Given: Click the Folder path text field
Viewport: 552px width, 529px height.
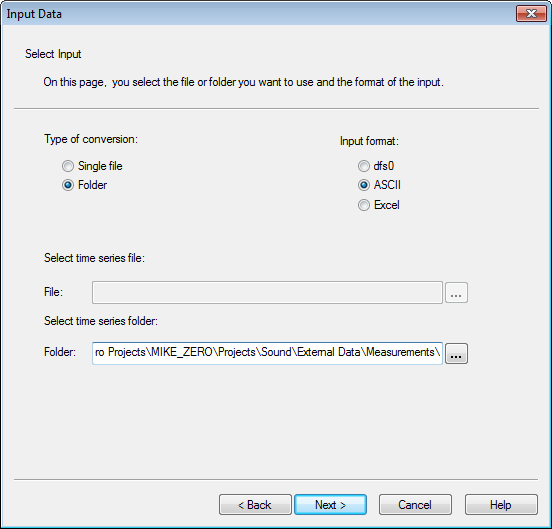Looking at the screenshot, I should click(x=267, y=353).
